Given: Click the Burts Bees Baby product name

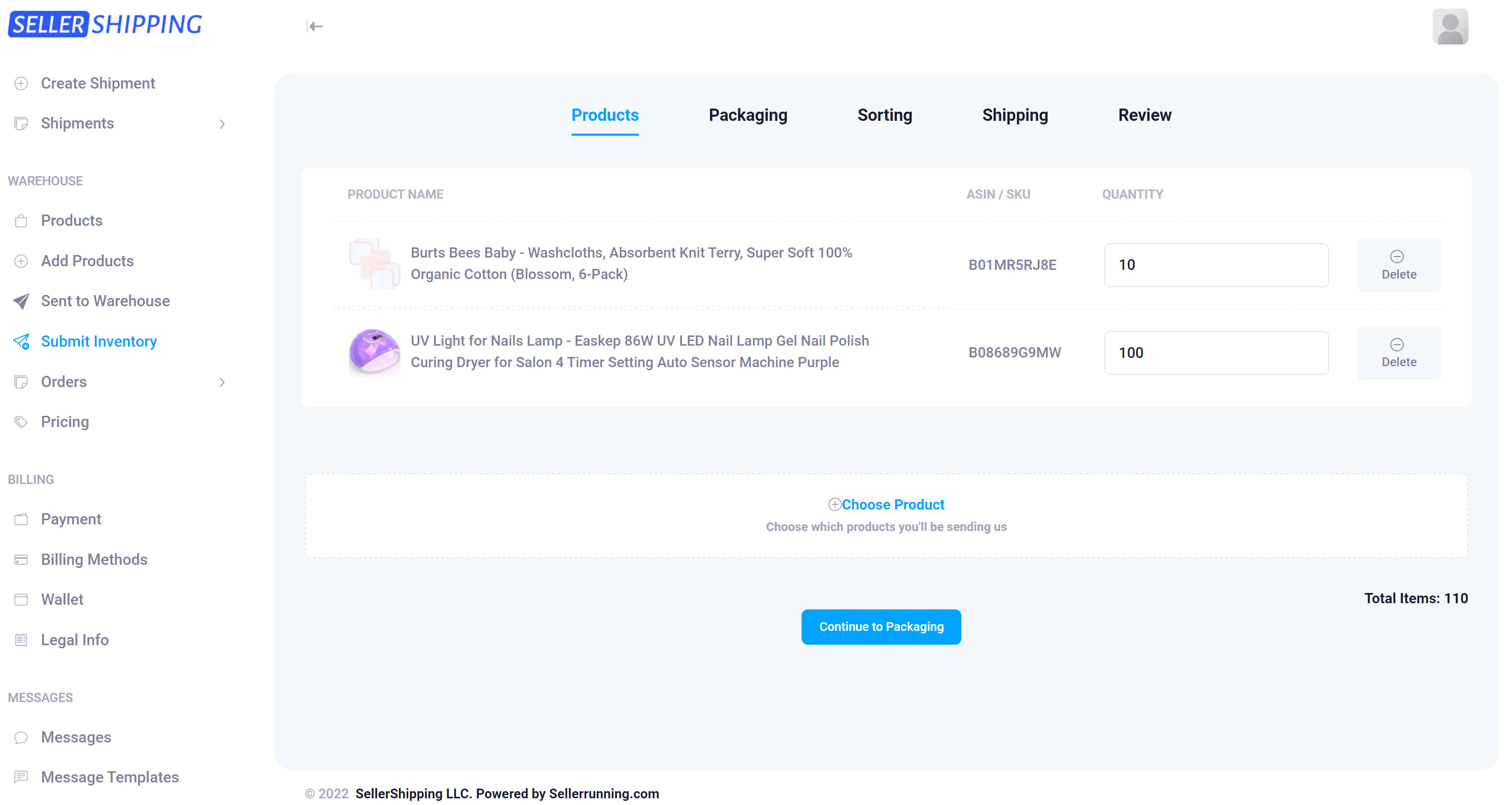Looking at the screenshot, I should pos(631,263).
